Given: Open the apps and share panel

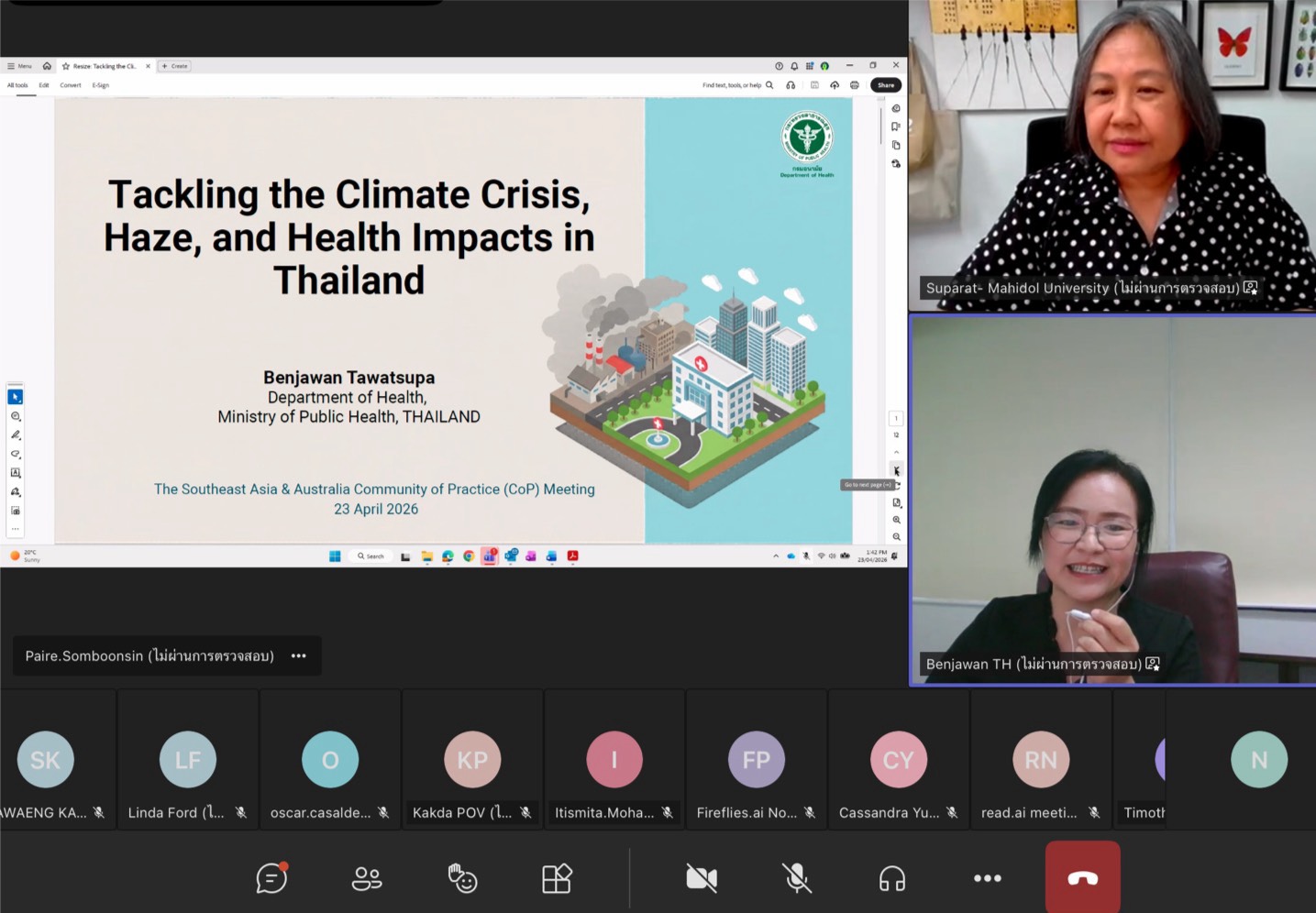Looking at the screenshot, I should point(557,878).
